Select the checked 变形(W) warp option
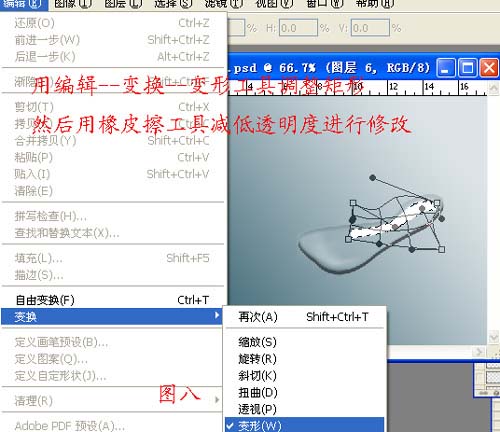This screenshot has height=432, width=500. coord(305,425)
